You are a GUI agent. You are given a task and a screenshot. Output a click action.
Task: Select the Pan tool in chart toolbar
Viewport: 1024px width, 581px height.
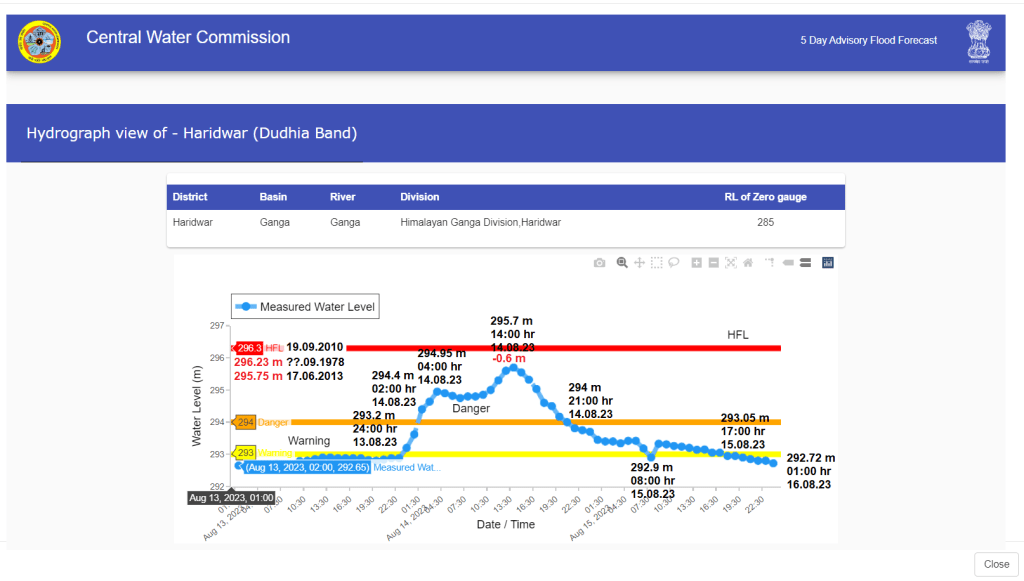point(639,263)
